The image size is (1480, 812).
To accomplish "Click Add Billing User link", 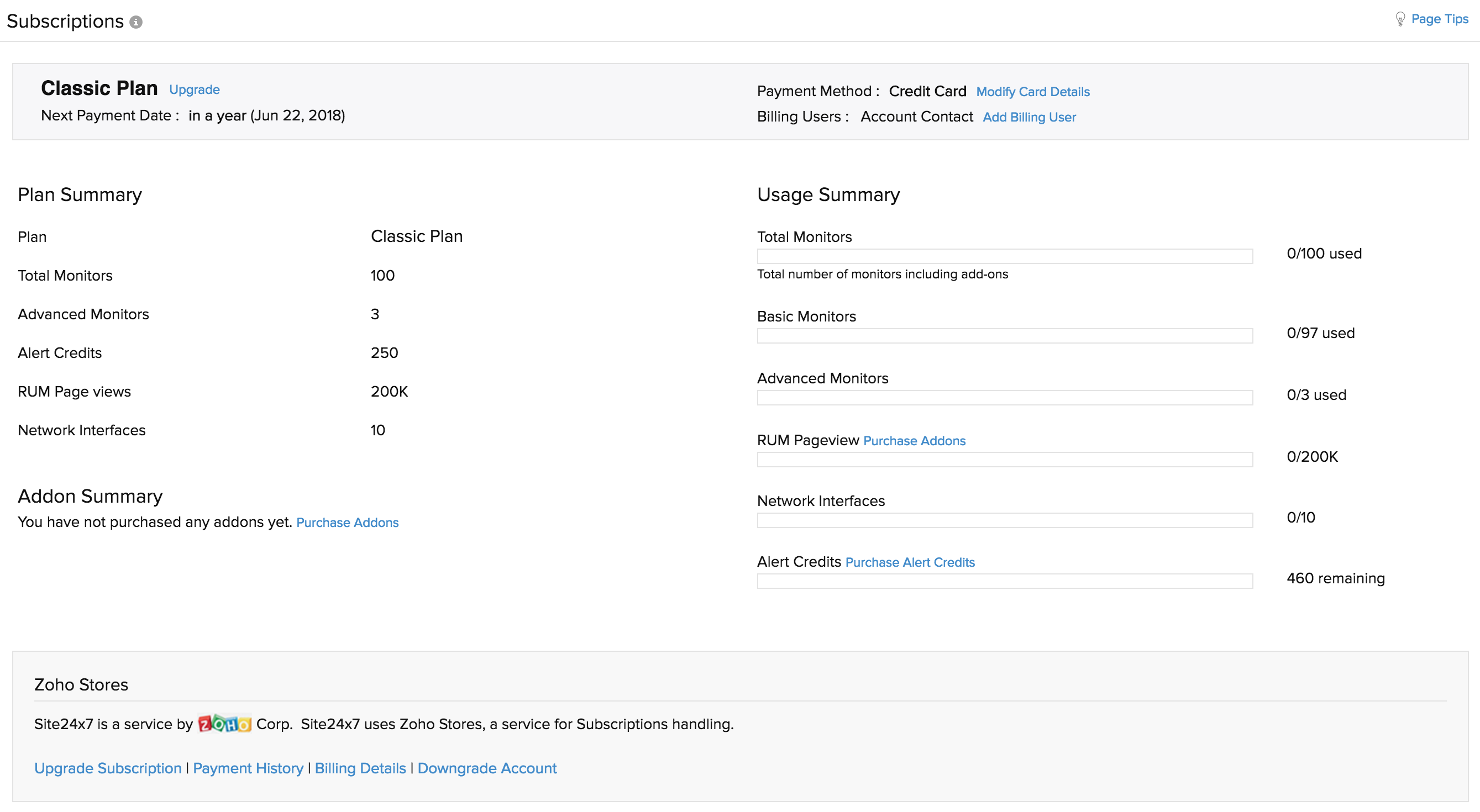I will click(1029, 117).
